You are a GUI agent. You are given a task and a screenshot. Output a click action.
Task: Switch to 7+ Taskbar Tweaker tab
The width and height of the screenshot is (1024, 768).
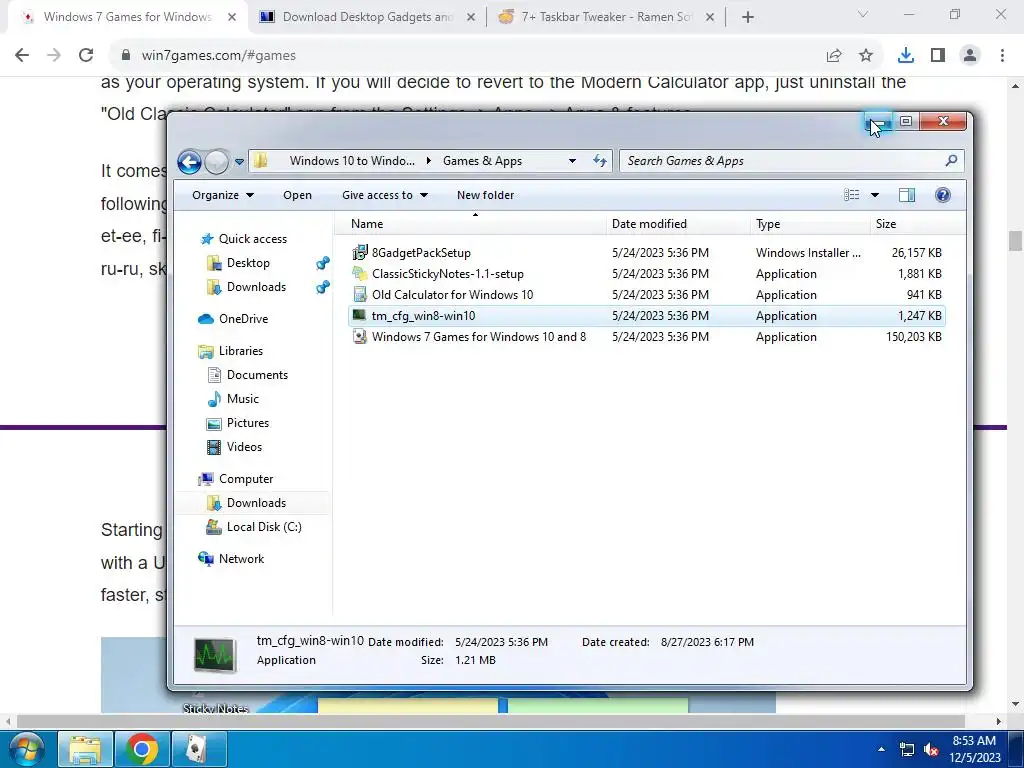605,17
